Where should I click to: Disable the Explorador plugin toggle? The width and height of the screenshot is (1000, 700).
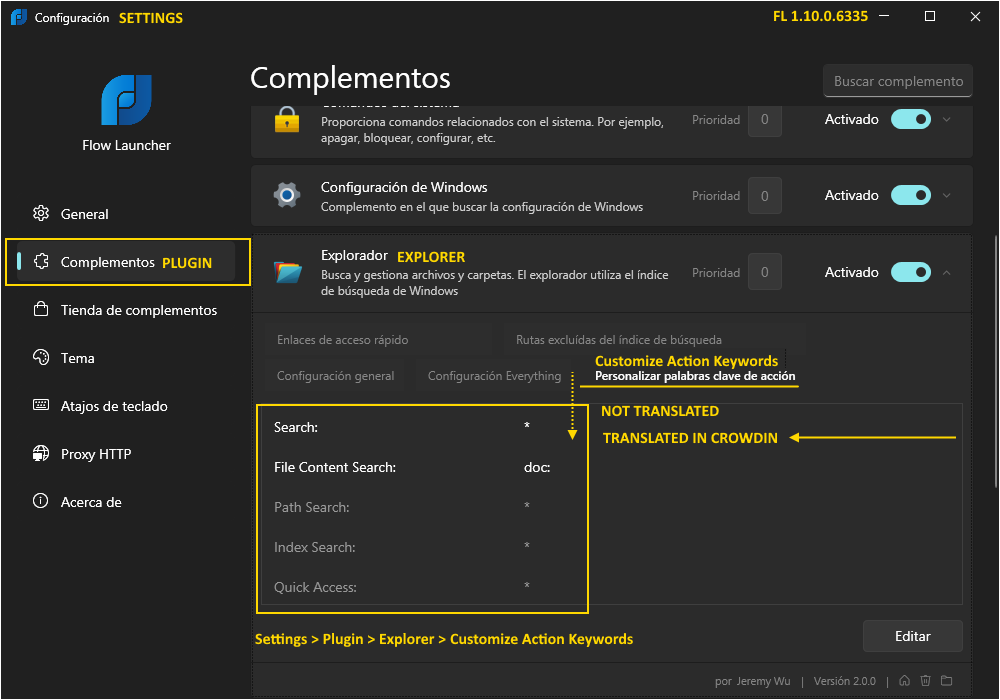click(911, 271)
